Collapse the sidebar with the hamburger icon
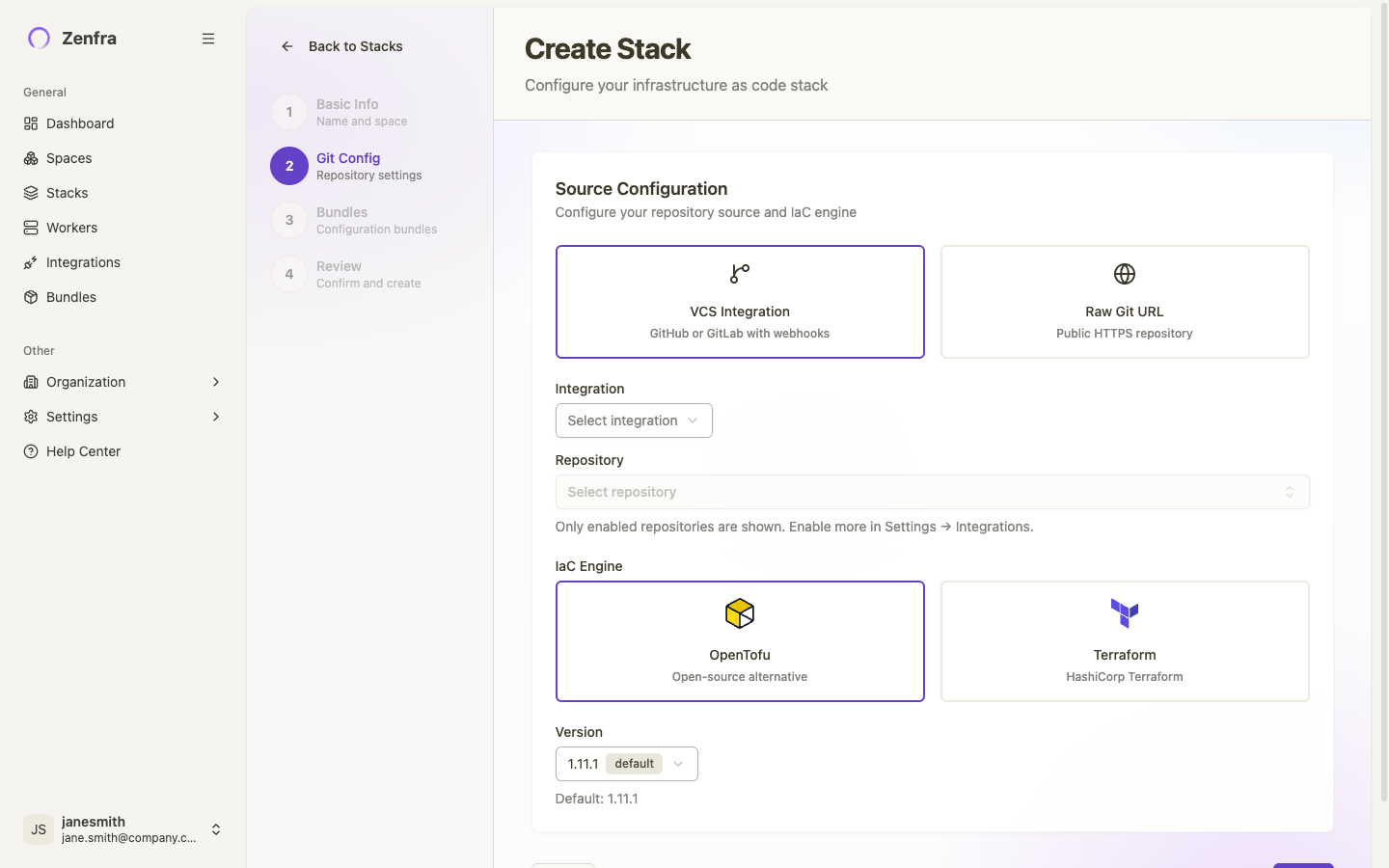This screenshot has height=868, width=1389. pyautogui.click(x=208, y=39)
